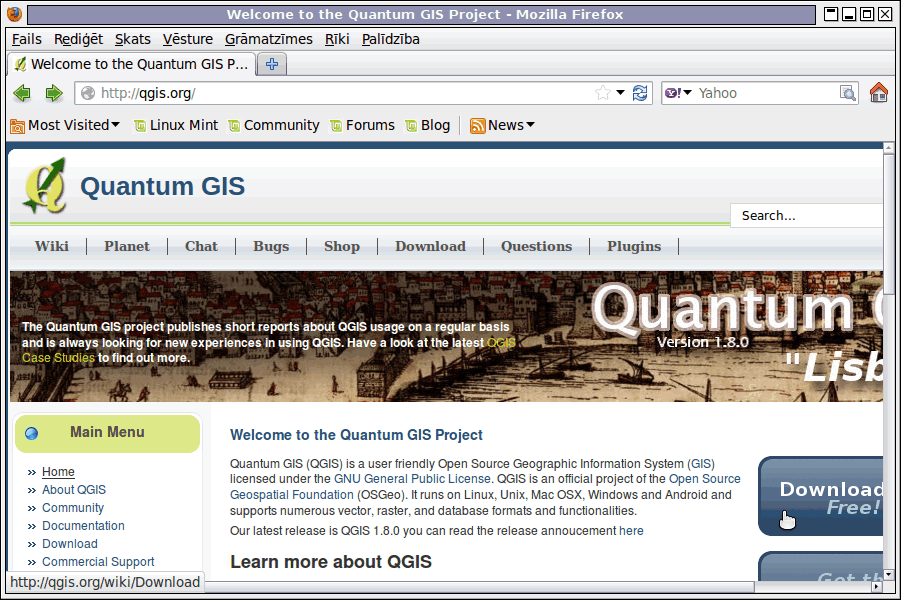This screenshot has width=901, height=600.
Task: Follow the Open Source Geospatial Foundation link
Action: pyautogui.click(x=292, y=495)
